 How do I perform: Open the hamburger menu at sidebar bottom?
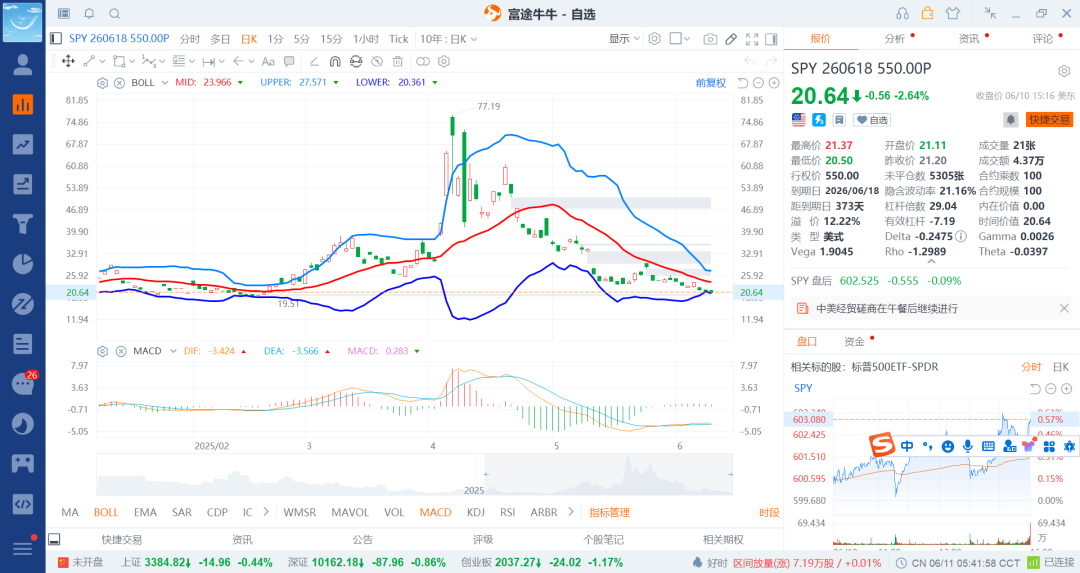point(23,548)
